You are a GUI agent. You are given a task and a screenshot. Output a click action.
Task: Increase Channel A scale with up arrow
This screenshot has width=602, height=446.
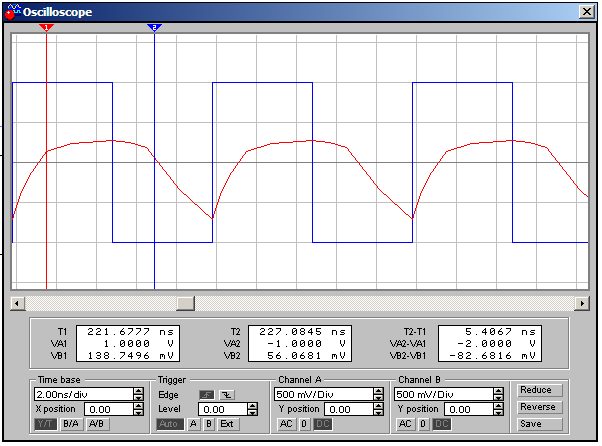click(x=379, y=391)
